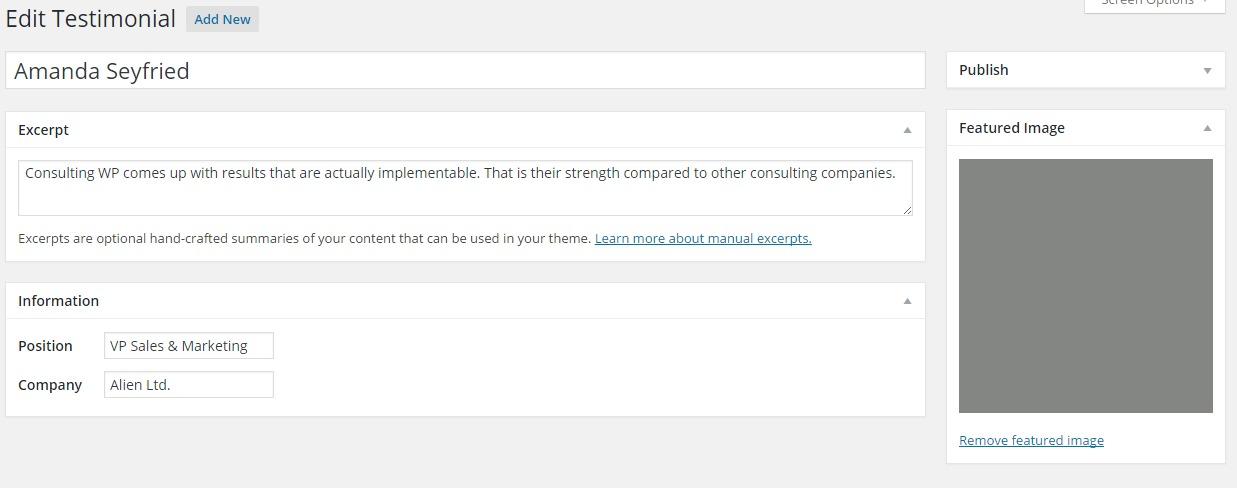Screen dimensions: 1237x488
Task: Click the Featured Image panel heading
Action: point(1011,128)
